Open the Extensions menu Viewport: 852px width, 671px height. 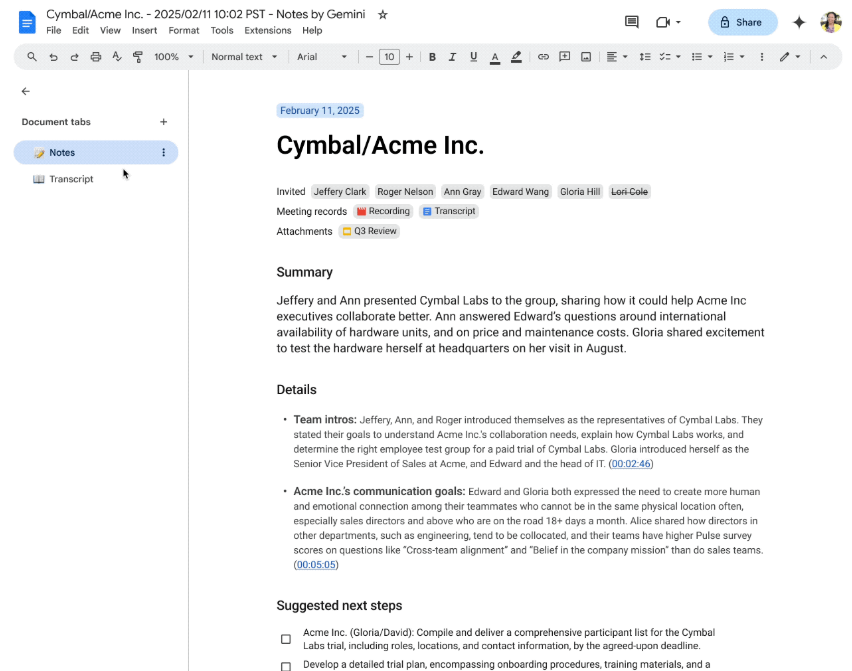tap(267, 31)
